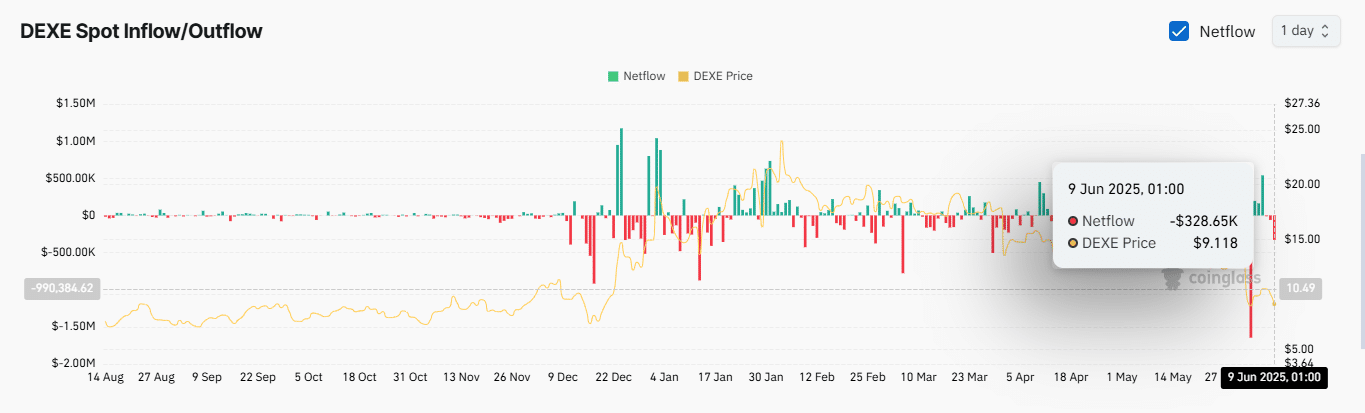
Task: Click the 1 May date label
Action: [1122, 378]
